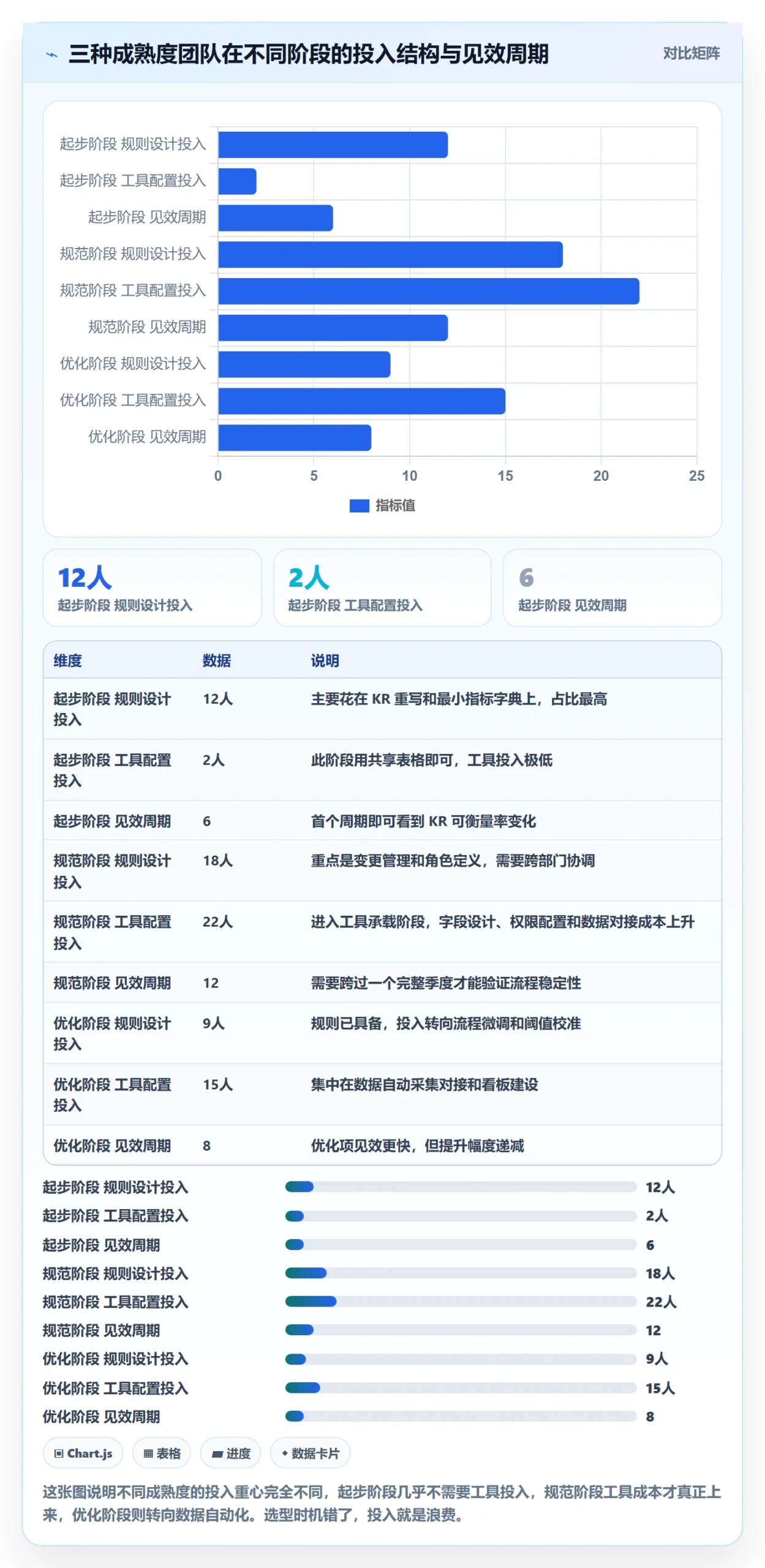Select text 规则已具备，投入转向流程微调和阈值校准
This screenshot has width=765, height=1568.
tap(446, 1023)
